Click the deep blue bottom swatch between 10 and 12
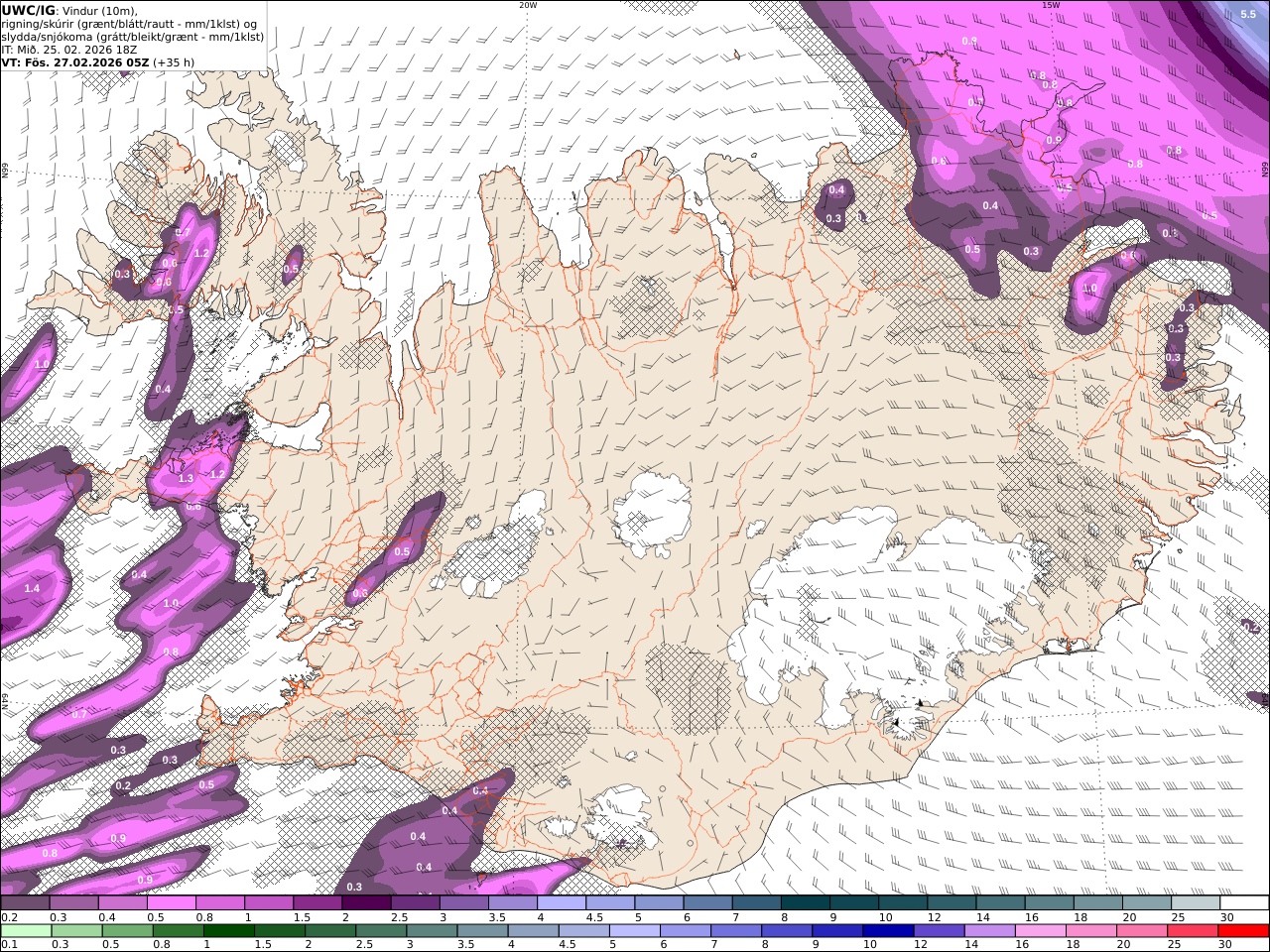Screen dimensions: 1270x952 click(x=888, y=931)
